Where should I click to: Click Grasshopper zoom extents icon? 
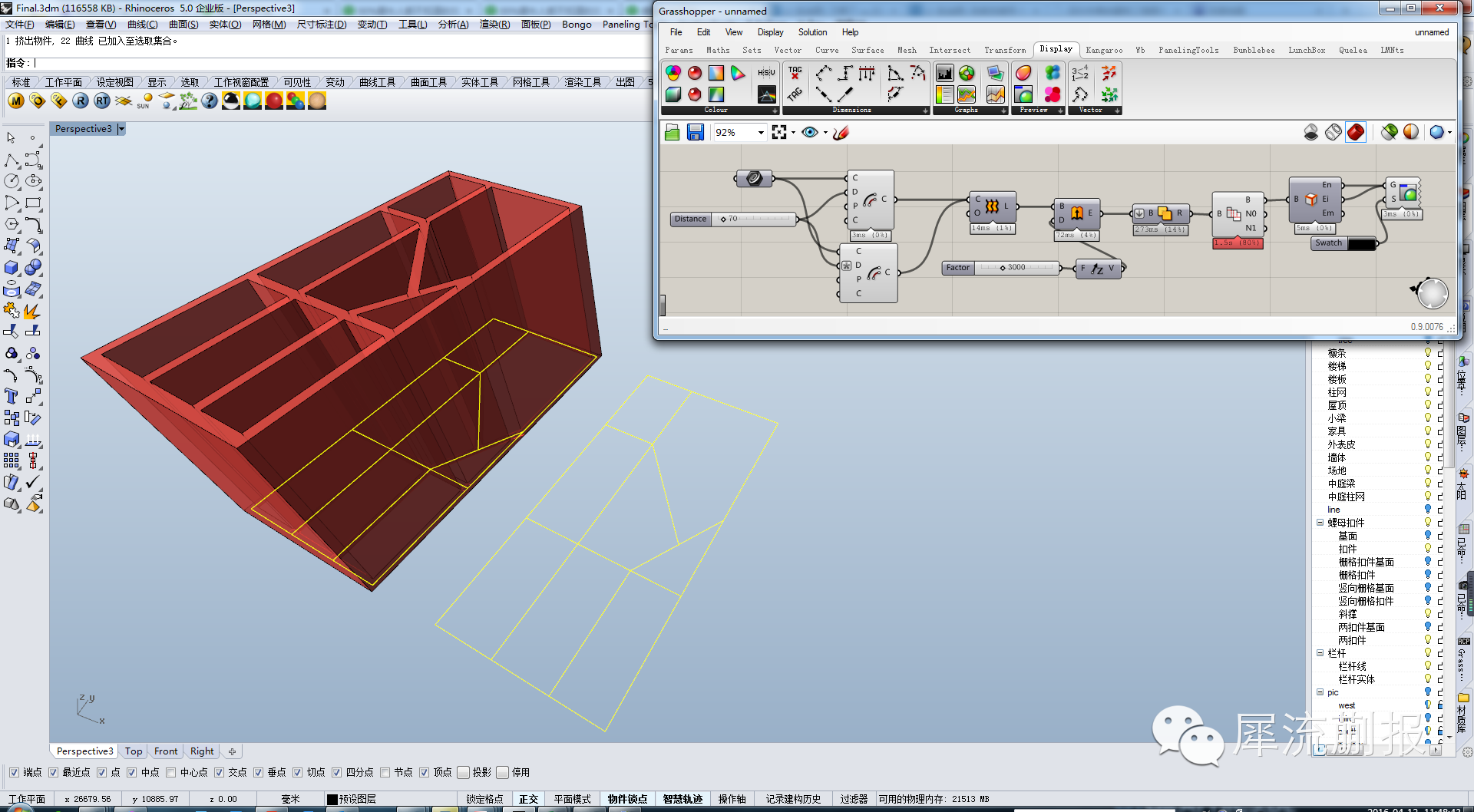(x=779, y=132)
